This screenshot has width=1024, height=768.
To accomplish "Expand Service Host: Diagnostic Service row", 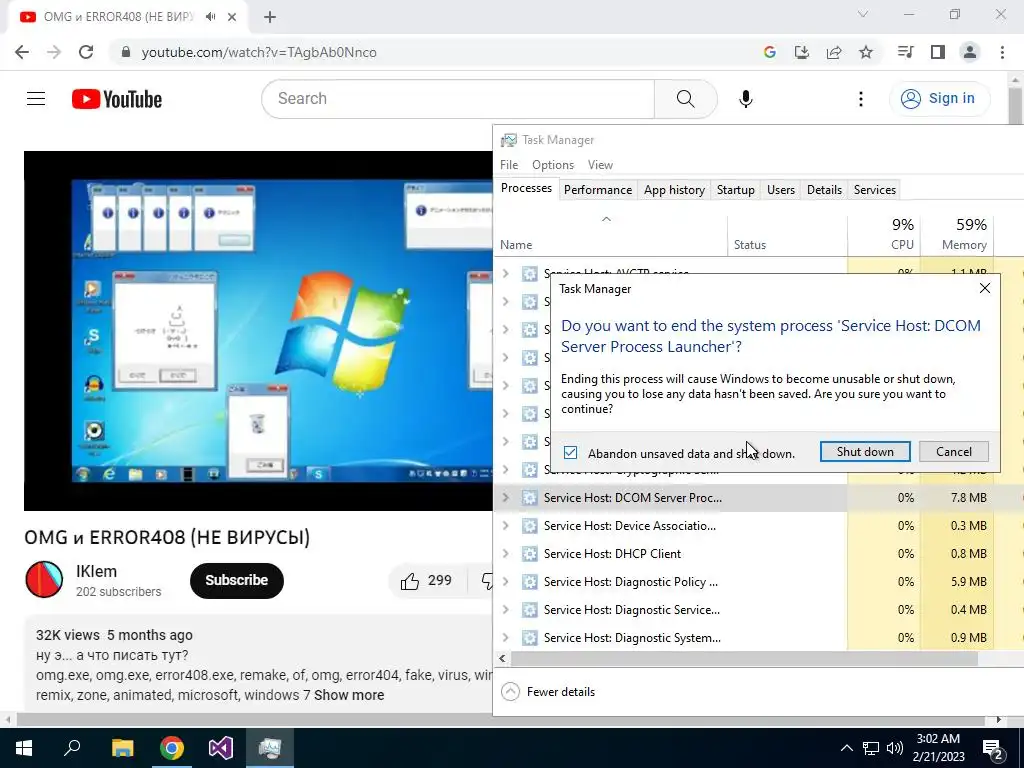I will (x=505, y=610).
